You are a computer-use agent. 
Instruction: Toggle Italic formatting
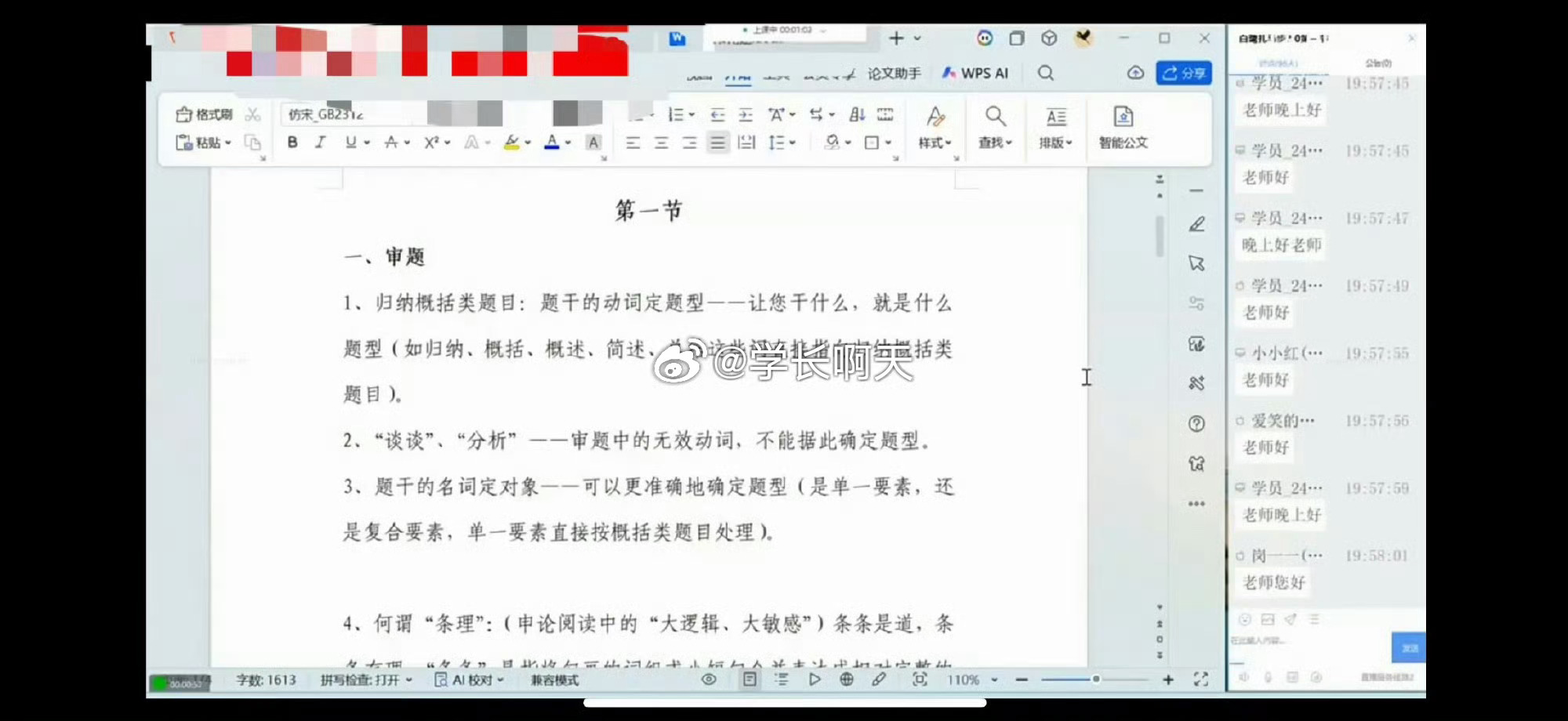click(x=320, y=142)
